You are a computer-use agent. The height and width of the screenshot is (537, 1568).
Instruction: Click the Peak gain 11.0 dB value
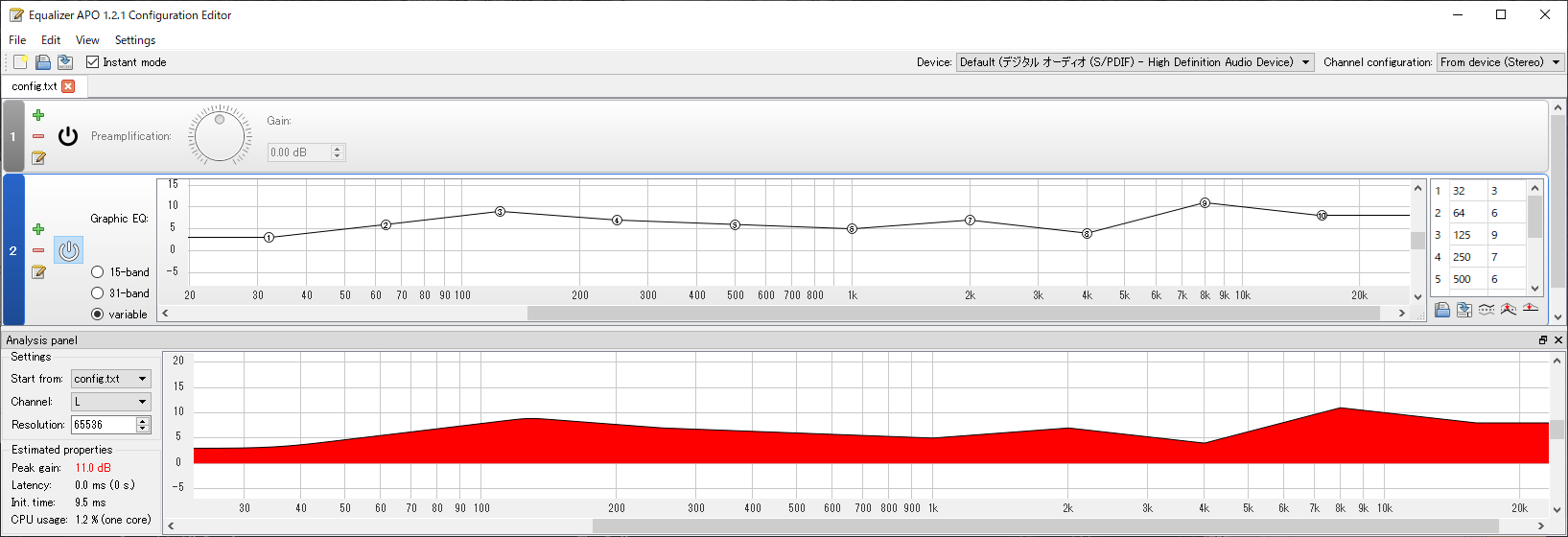(x=93, y=468)
